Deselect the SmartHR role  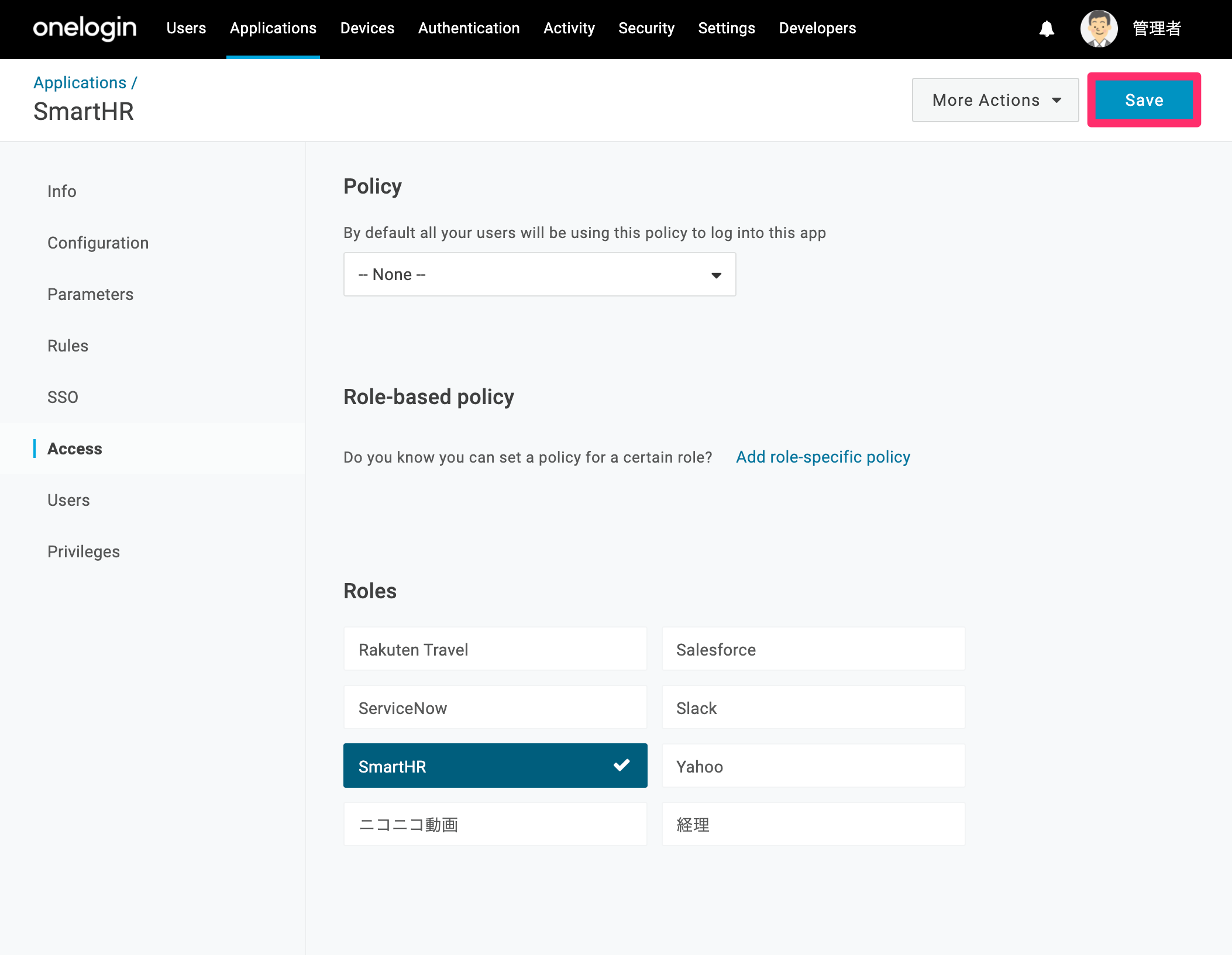[x=495, y=766]
